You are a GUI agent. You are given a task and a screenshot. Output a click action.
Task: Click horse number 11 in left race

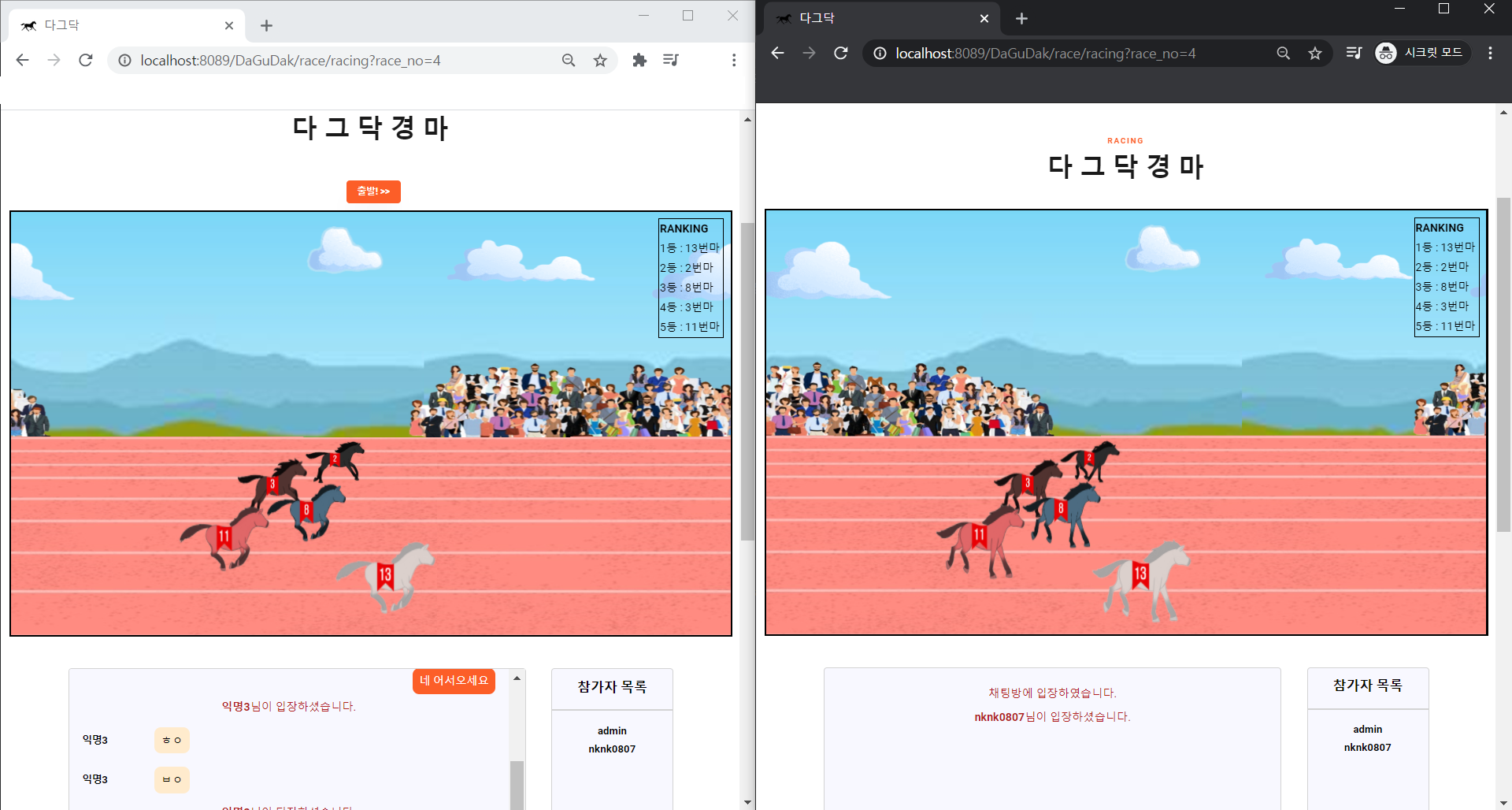point(224,537)
